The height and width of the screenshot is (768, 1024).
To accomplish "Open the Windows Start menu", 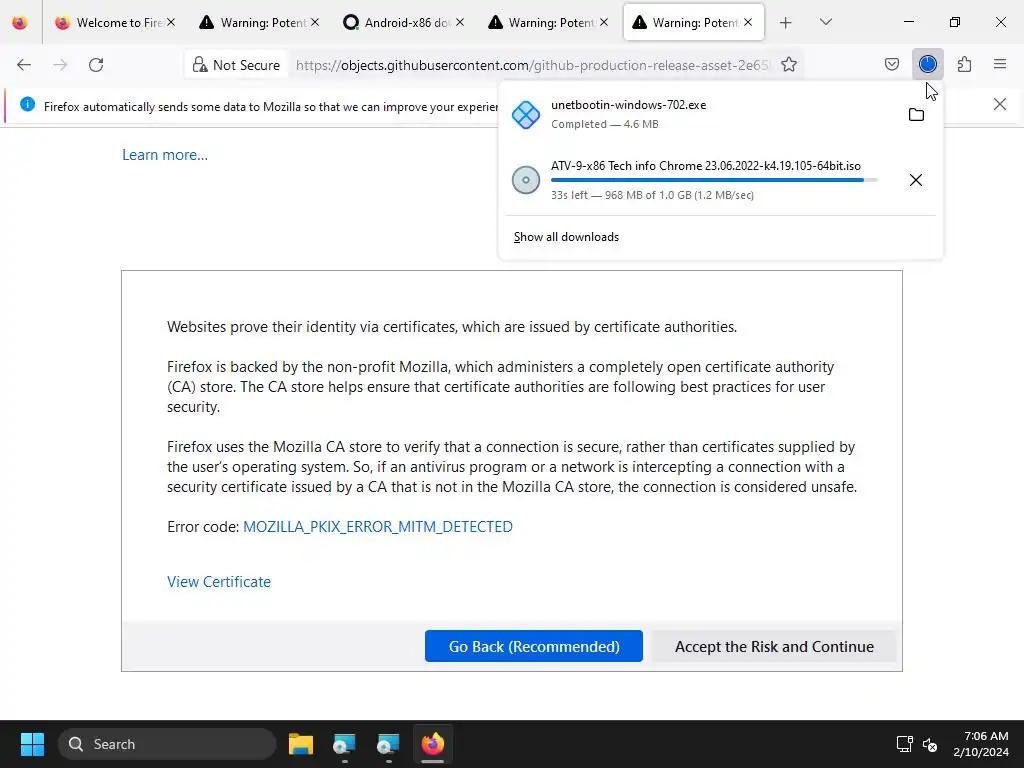I will click(32, 744).
